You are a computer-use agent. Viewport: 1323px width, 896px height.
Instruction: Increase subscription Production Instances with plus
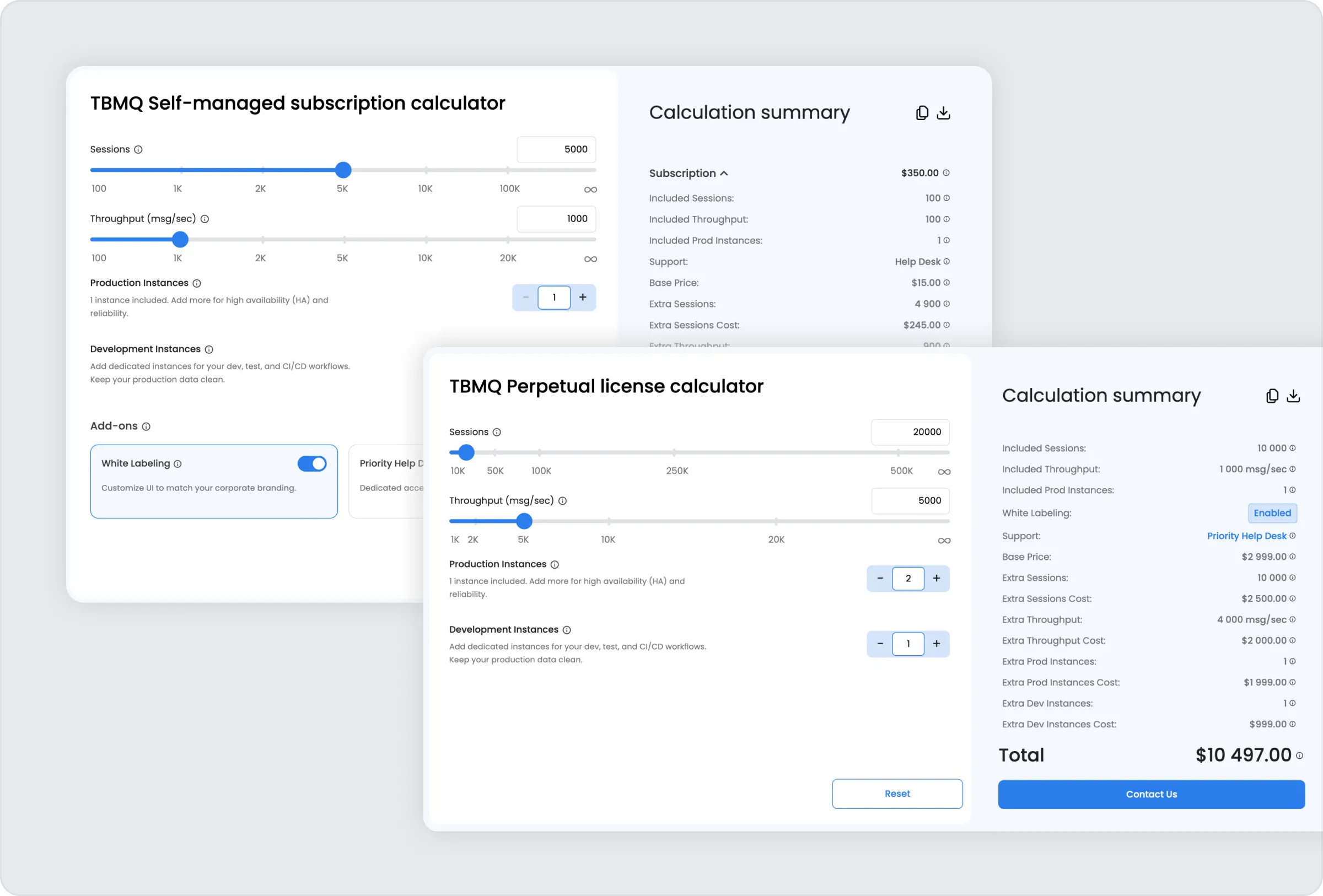(x=583, y=298)
